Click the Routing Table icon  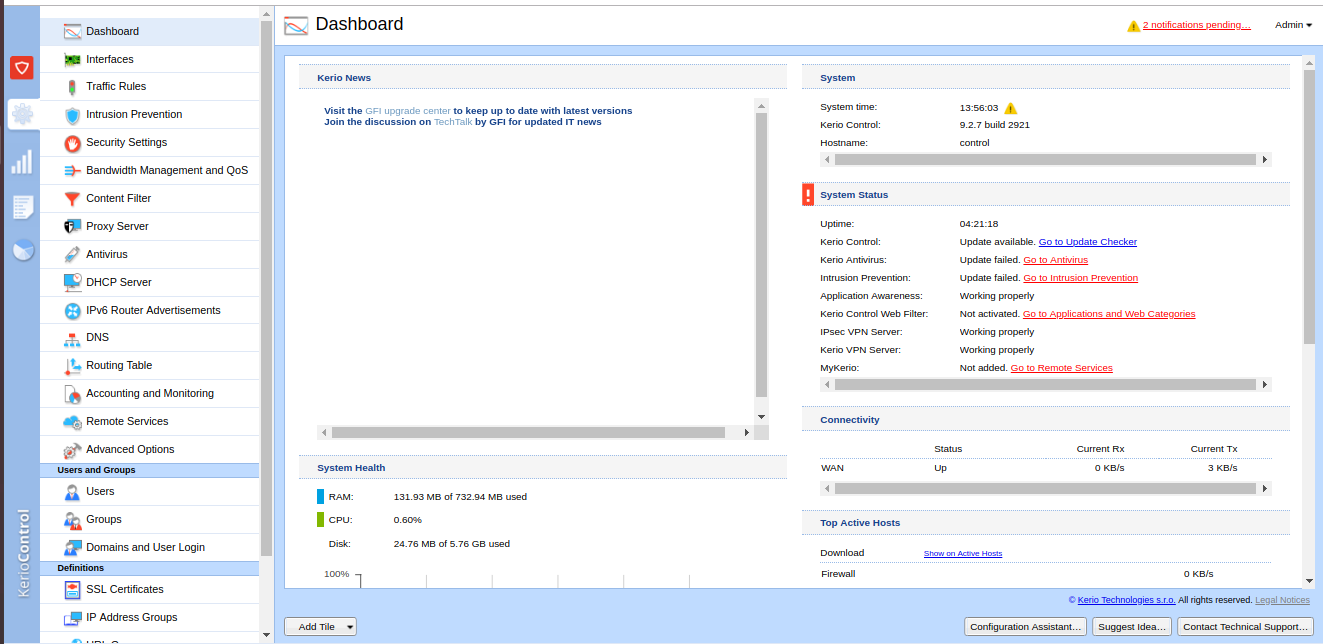click(x=71, y=366)
